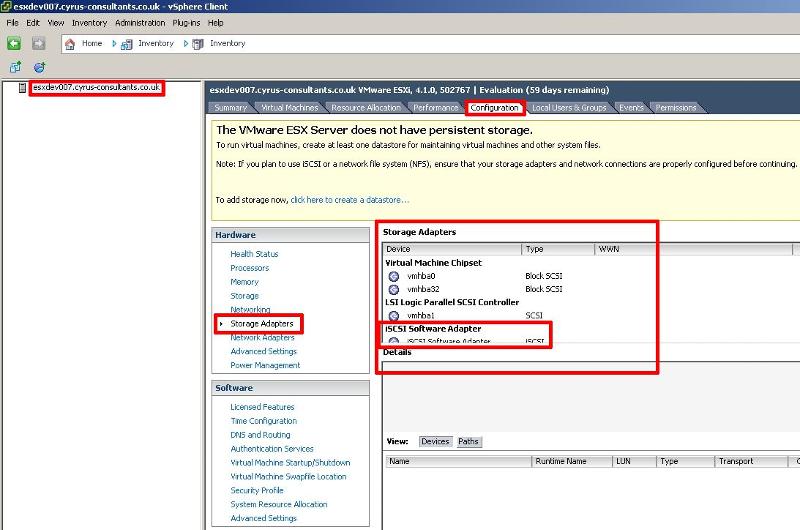This screenshot has height=530, width=800.
Task: Open Storage under Hardware
Action: tap(244, 296)
